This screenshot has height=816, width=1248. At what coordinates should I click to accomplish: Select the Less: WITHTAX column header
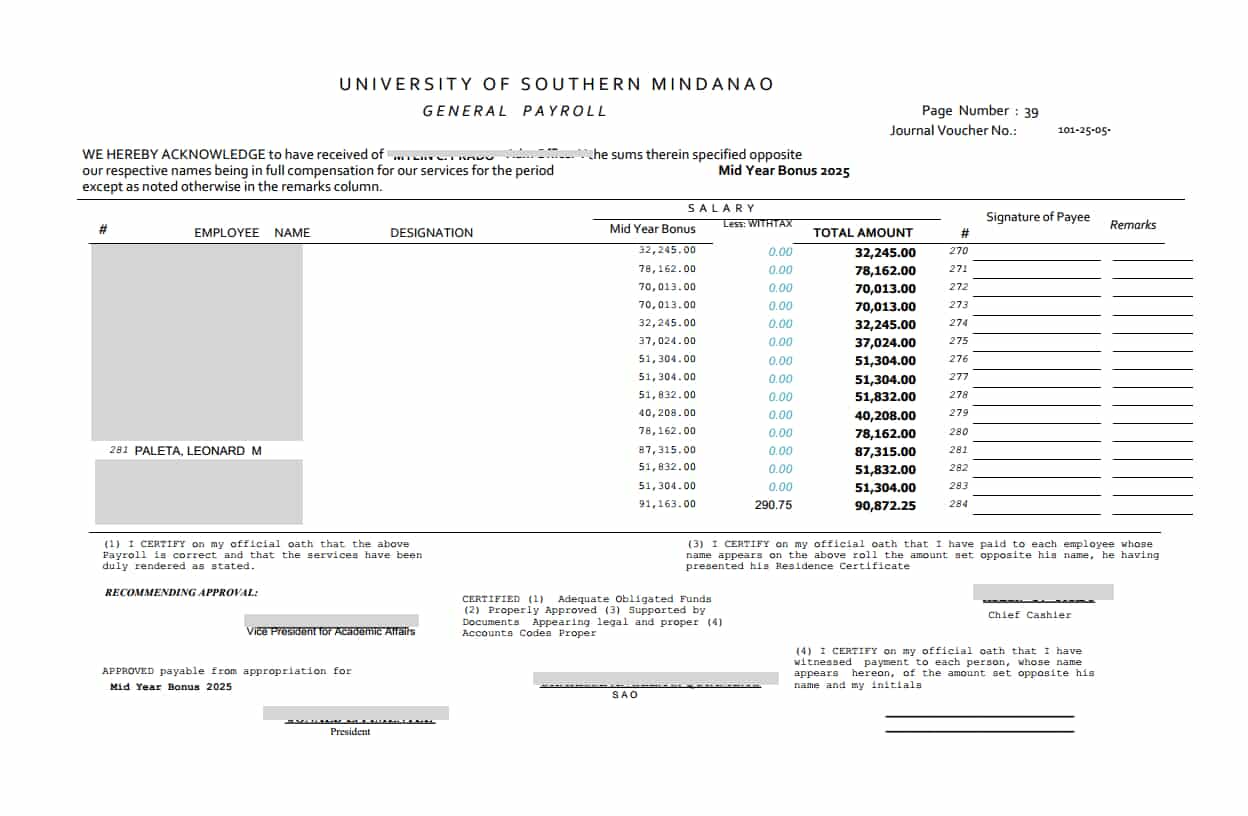(x=757, y=224)
